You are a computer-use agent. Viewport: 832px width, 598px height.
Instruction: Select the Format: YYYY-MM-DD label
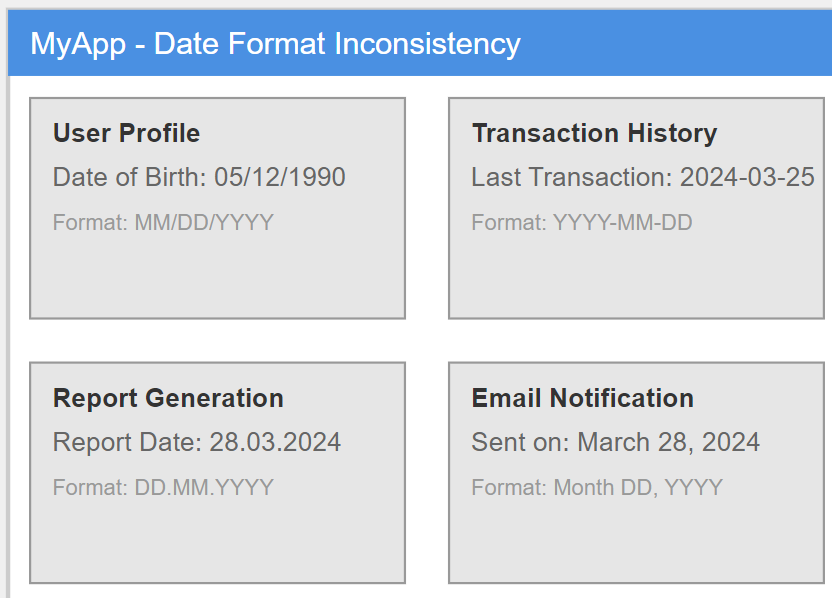[x=582, y=222]
